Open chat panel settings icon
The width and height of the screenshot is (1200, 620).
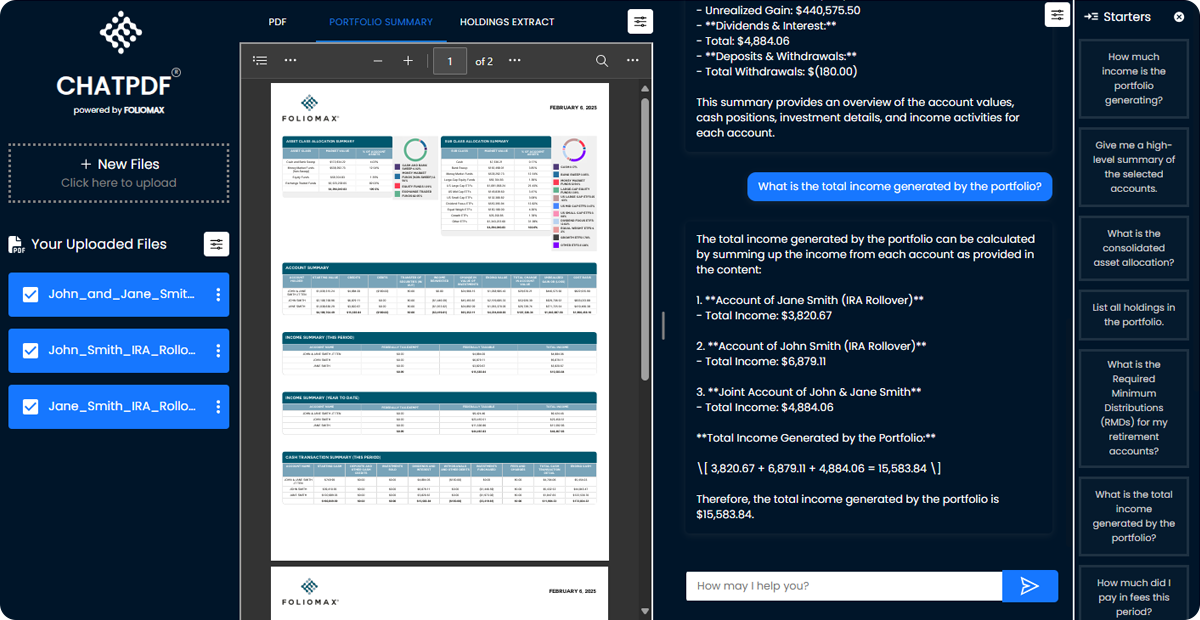pyautogui.click(x=1057, y=14)
